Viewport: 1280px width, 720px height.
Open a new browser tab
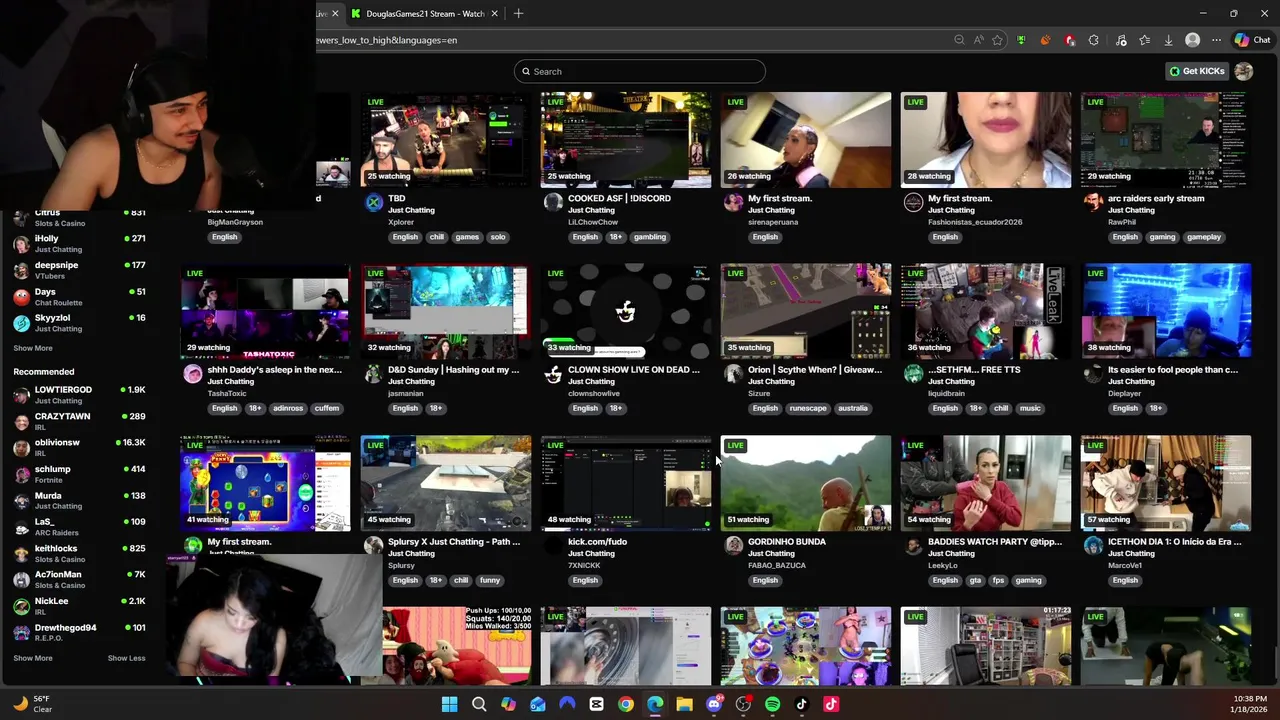(x=518, y=13)
